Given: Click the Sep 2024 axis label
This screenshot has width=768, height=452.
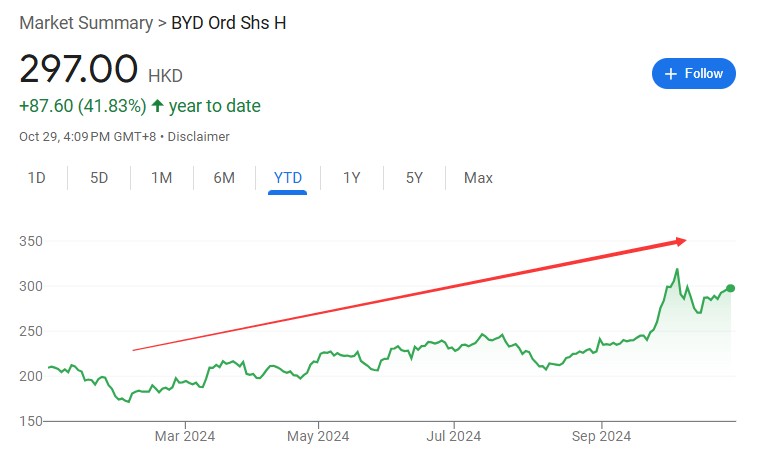Looking at the screenshot, I should 601,436.
